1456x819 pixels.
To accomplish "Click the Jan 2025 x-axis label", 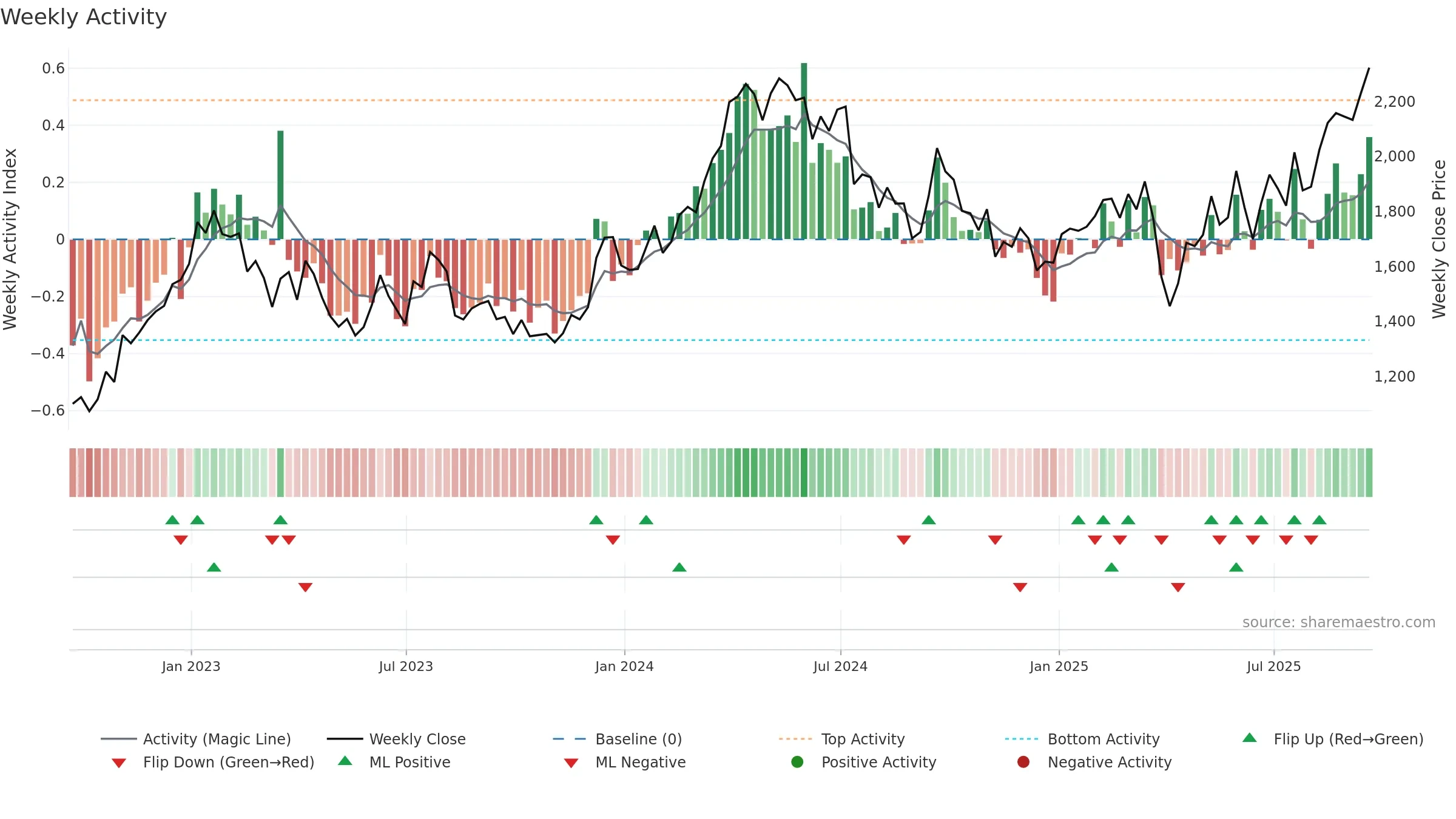I will (x=1059, y=666).
